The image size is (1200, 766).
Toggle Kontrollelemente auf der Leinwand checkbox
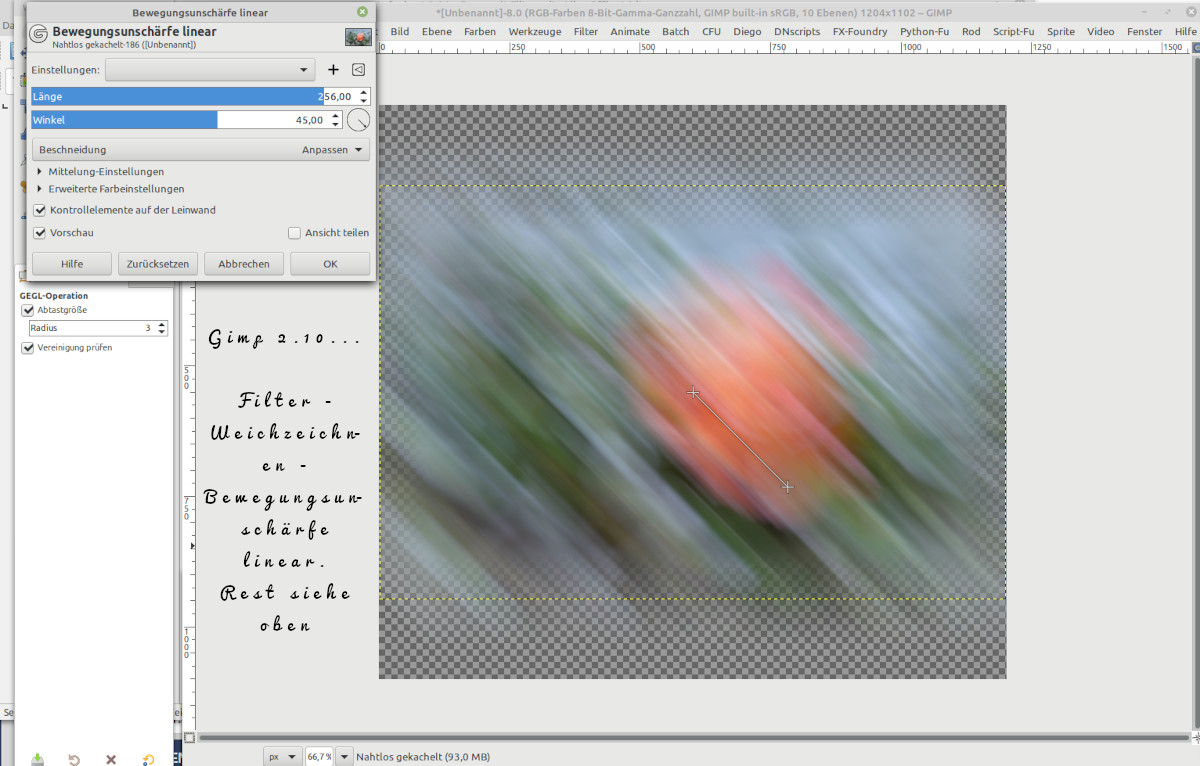[x=40, y=210]
